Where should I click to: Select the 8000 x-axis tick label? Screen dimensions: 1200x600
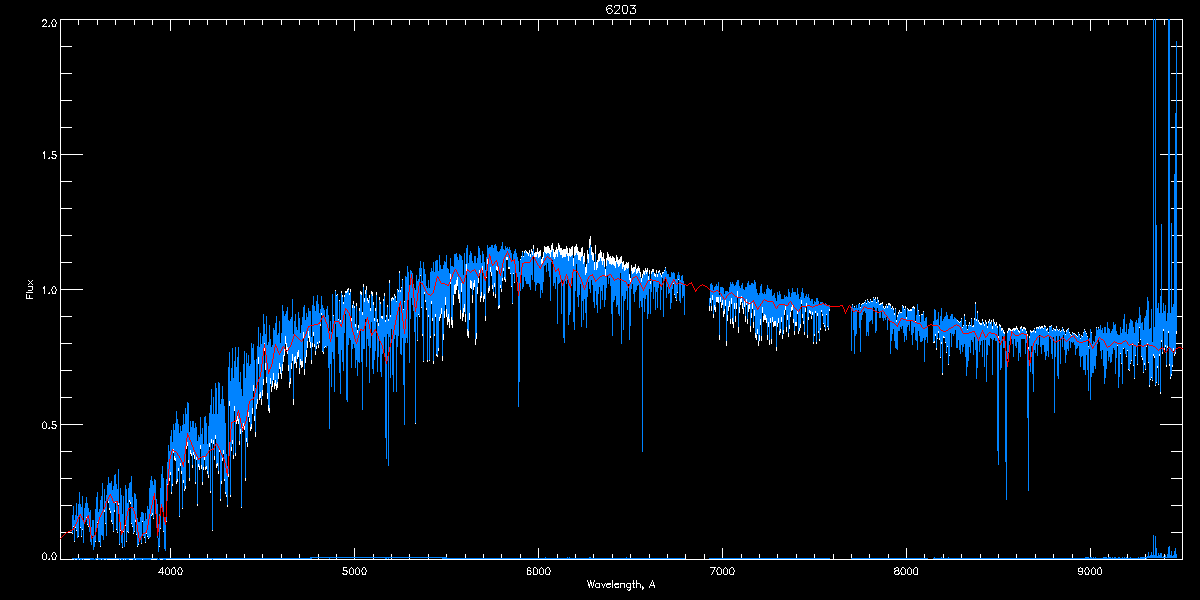click(906, 571)
